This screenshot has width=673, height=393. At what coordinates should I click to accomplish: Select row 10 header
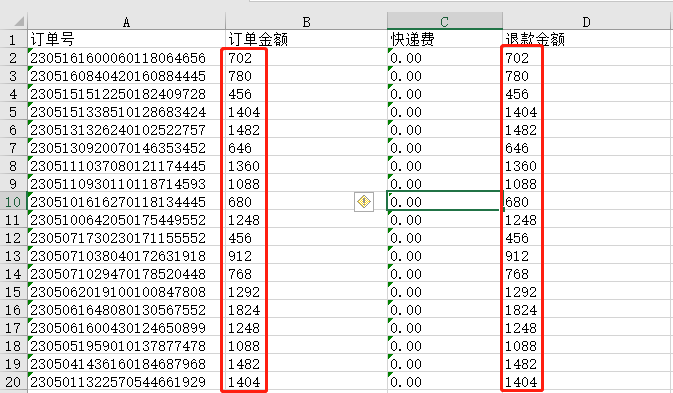pos(13,202)
